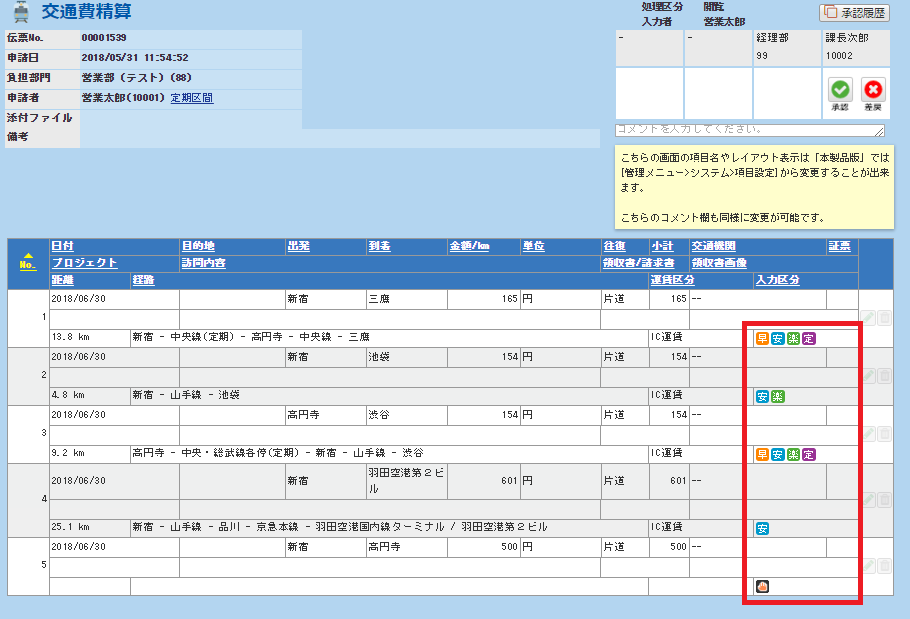Click the 池袋 arrival cell in row 2
Image resolution: width=910 pixels, height=619 pixels.
[406, 357]
